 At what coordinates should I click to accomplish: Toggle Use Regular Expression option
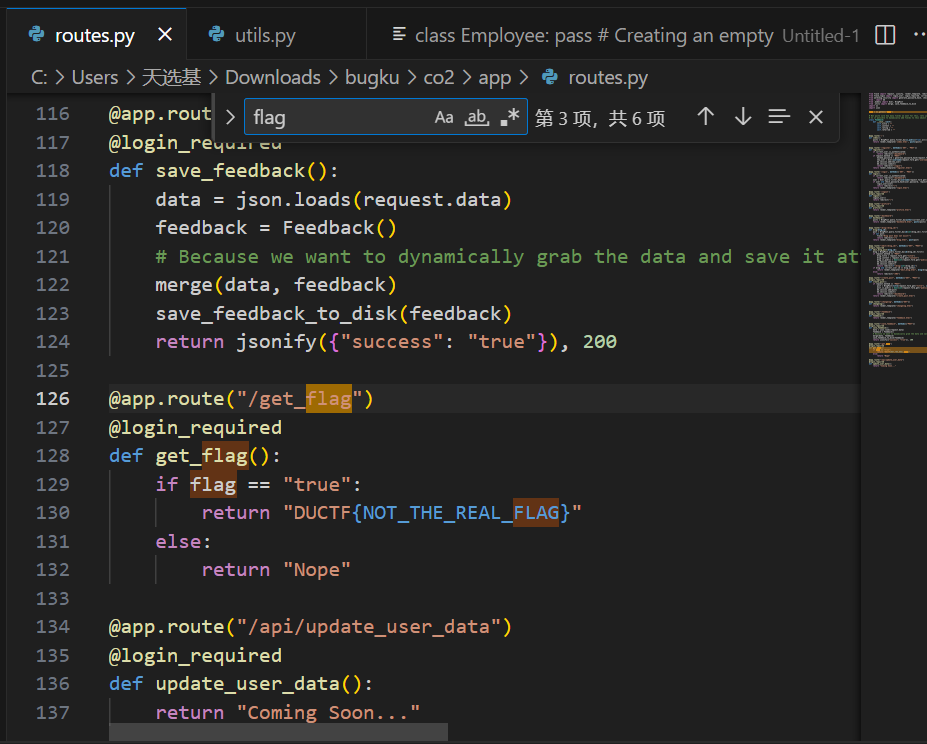510,117
